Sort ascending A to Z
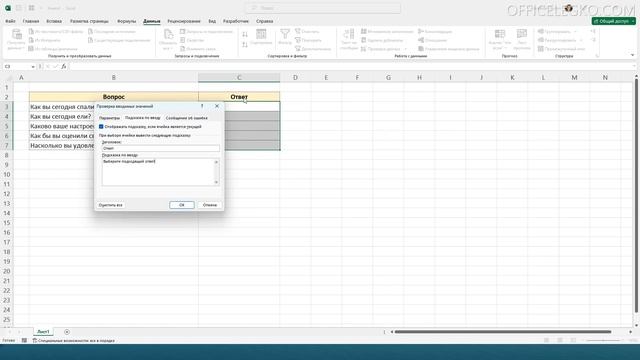 tap(245, 35)
